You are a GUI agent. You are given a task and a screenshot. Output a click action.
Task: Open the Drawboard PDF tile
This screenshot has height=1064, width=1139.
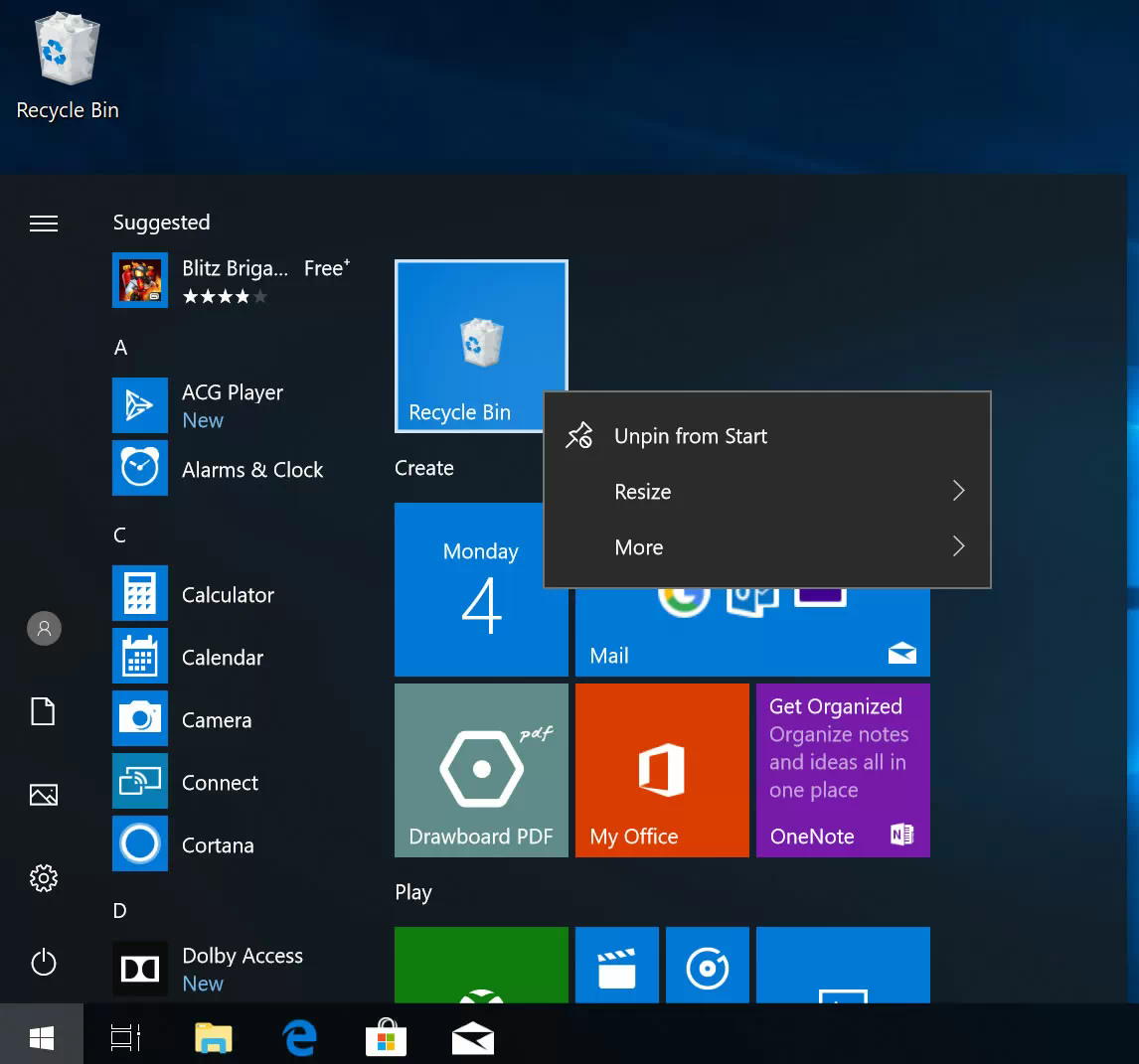(480, 770)
